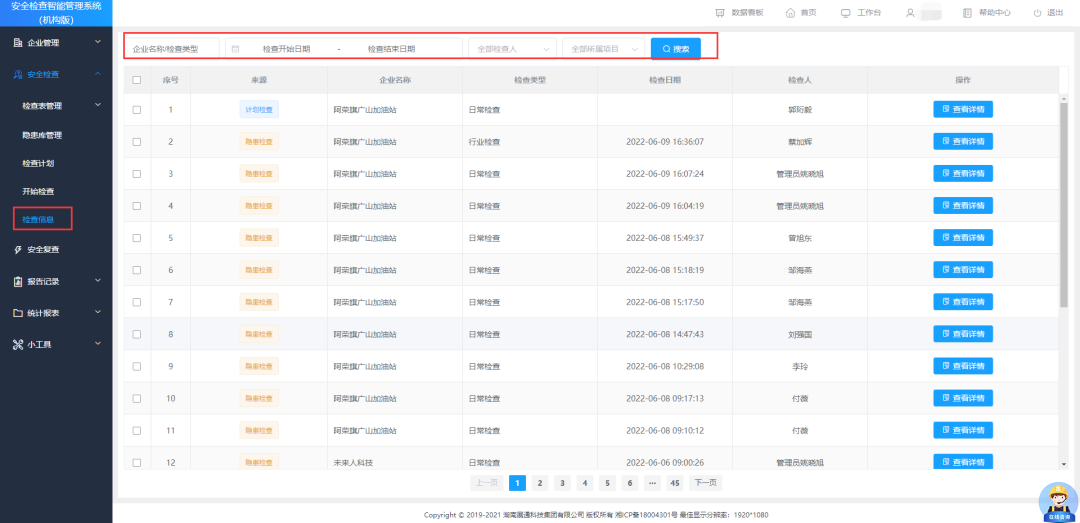Screen dimensions: 1080x523
Task: Open the online customer service mascot icon
Action: pos(1056,501)
